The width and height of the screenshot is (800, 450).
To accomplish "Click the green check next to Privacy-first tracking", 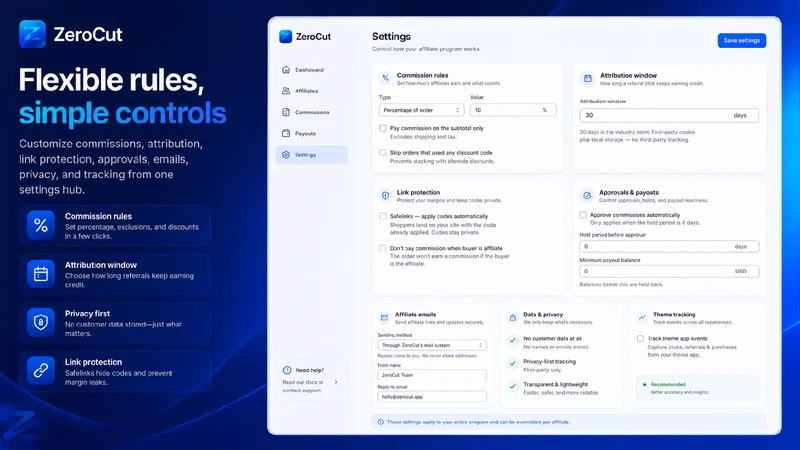I will pyautogui.click(x=513, y=363).
